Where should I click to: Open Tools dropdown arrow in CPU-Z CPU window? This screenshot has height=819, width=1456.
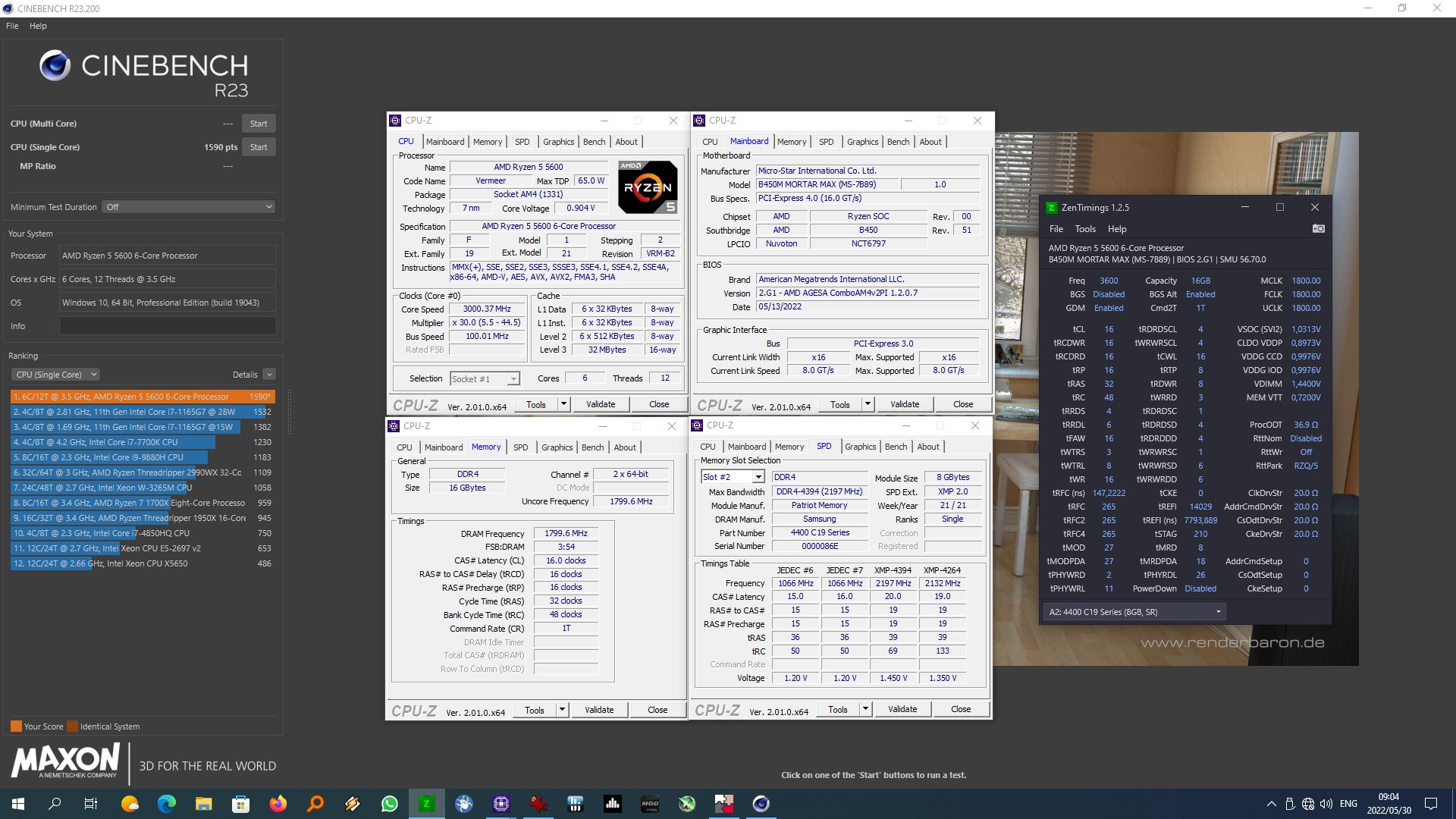tap(563, 404)
